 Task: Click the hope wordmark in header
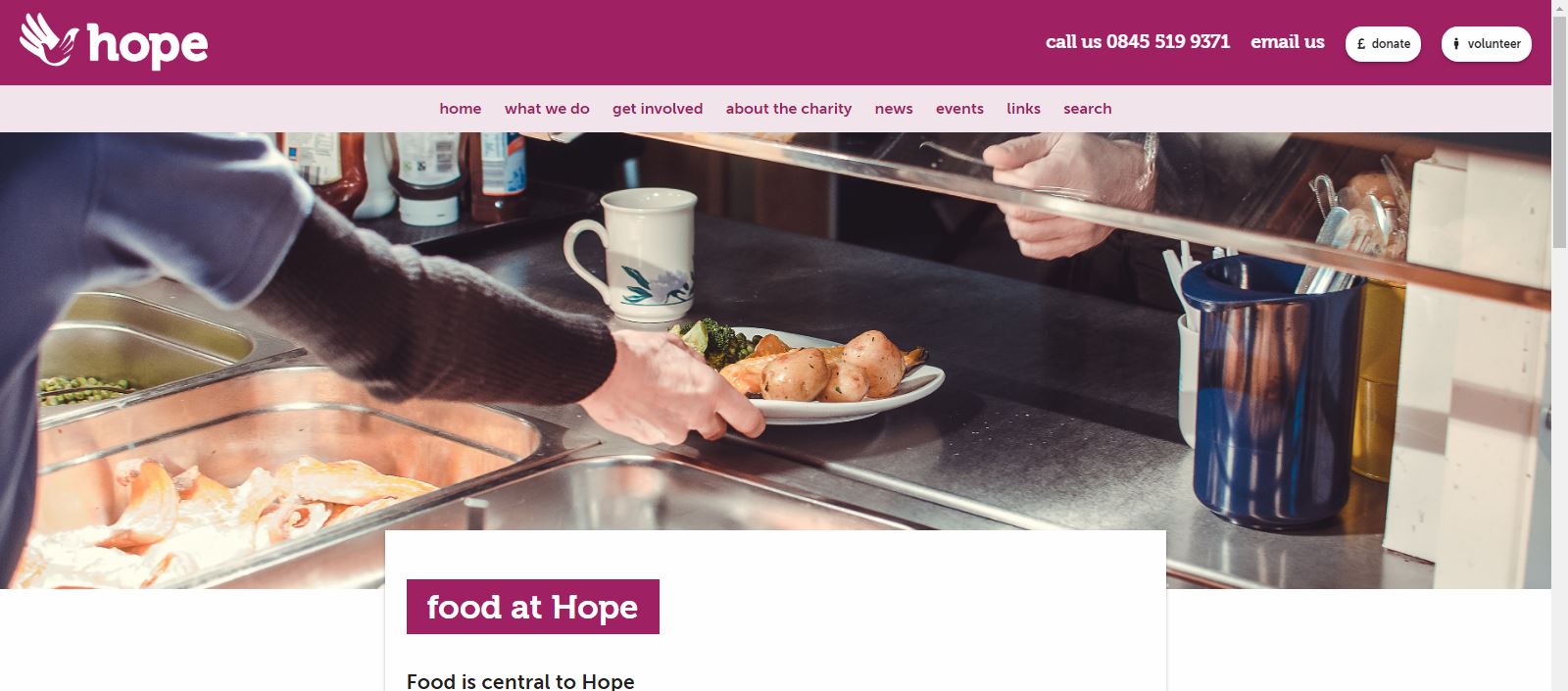pyautogui.click(x=147, y=45)
